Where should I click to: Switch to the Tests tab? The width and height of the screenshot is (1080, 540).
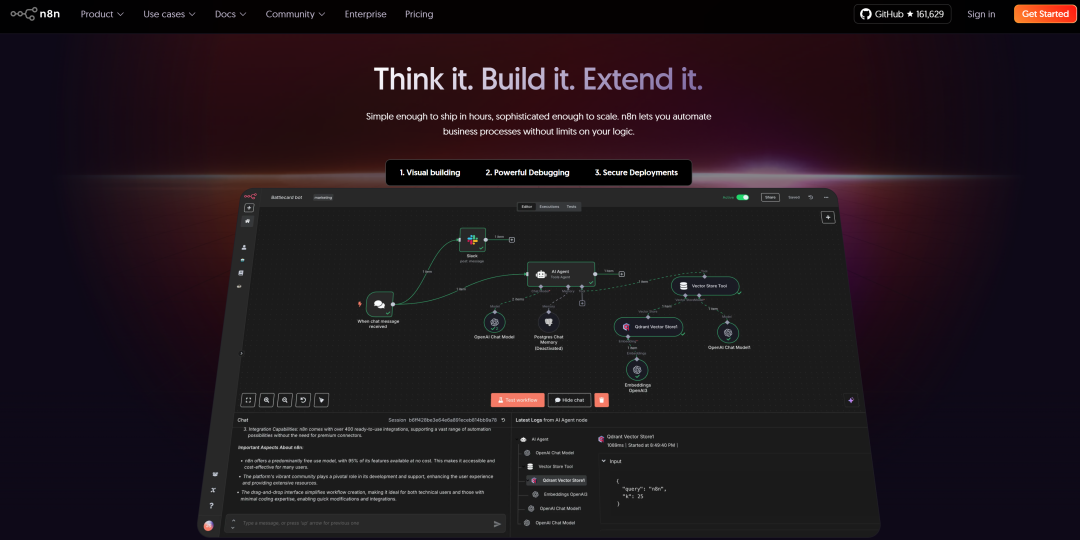coord(572,207)
